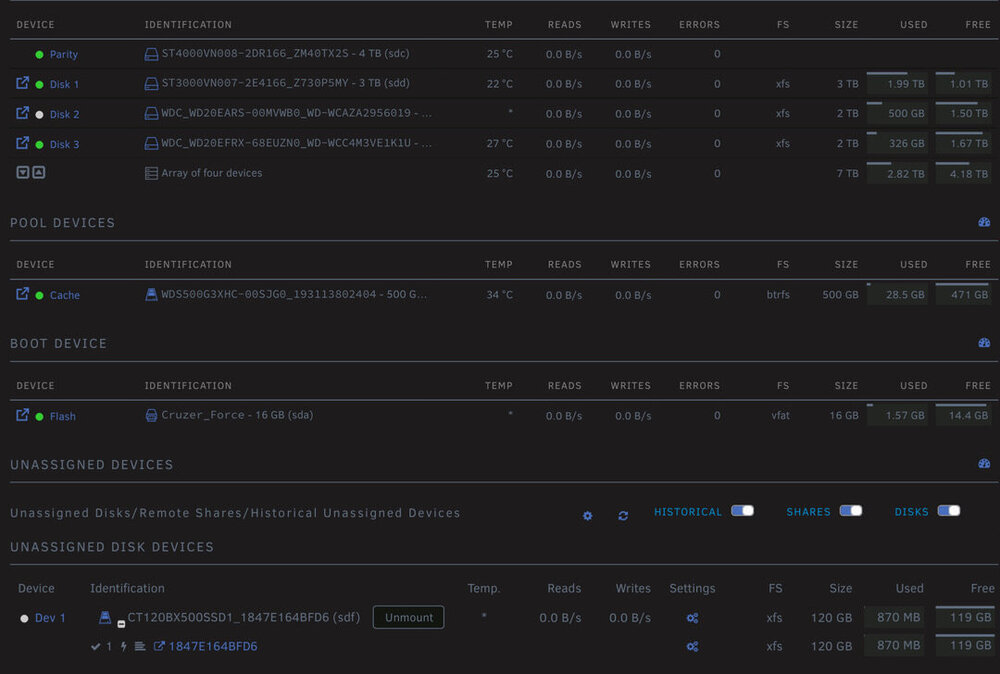Open the Pool Devices dashboard gauge icon

point(984,222)
